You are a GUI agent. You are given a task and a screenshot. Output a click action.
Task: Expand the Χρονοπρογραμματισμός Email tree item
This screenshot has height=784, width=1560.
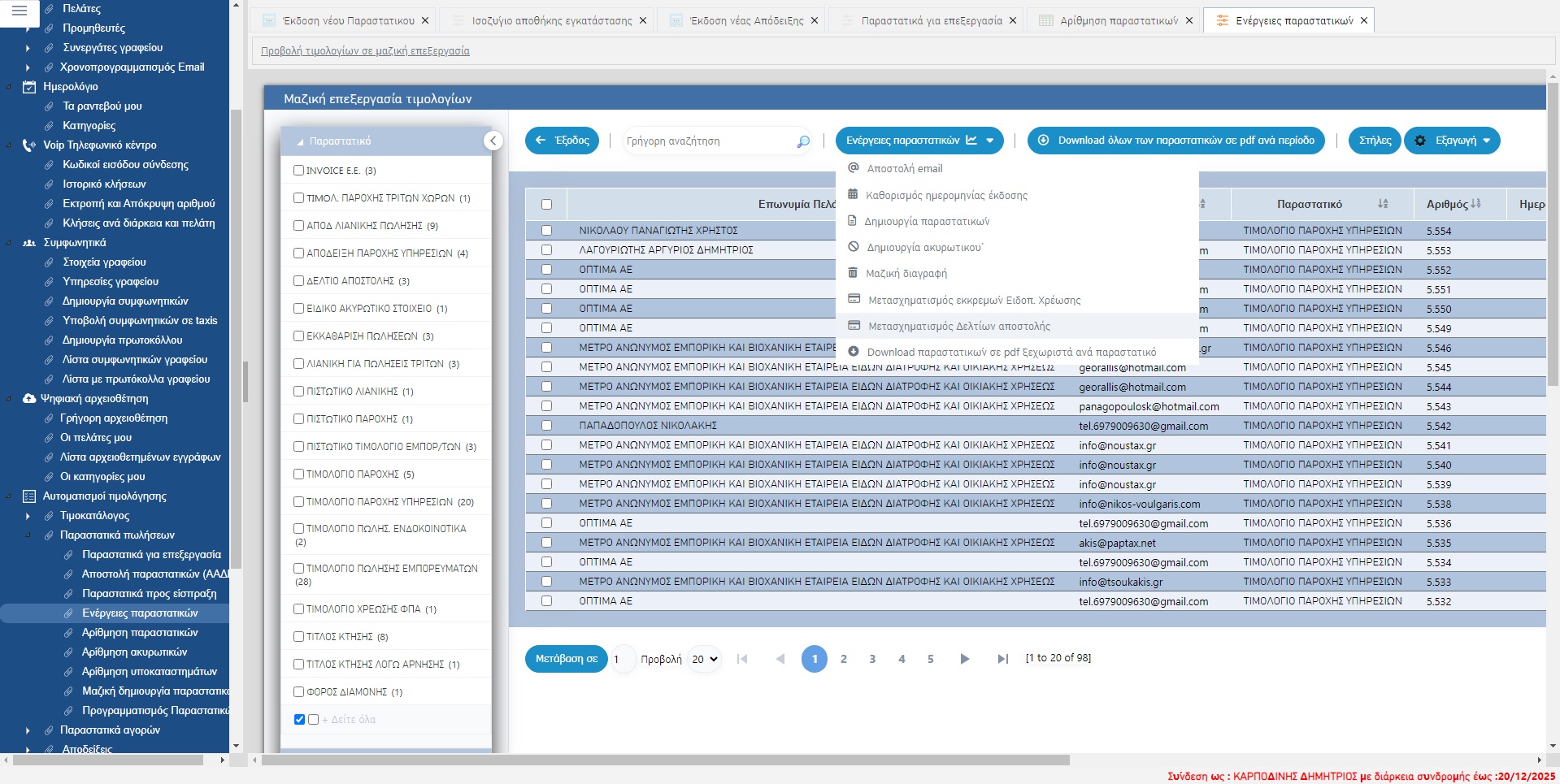click(28, 67)
